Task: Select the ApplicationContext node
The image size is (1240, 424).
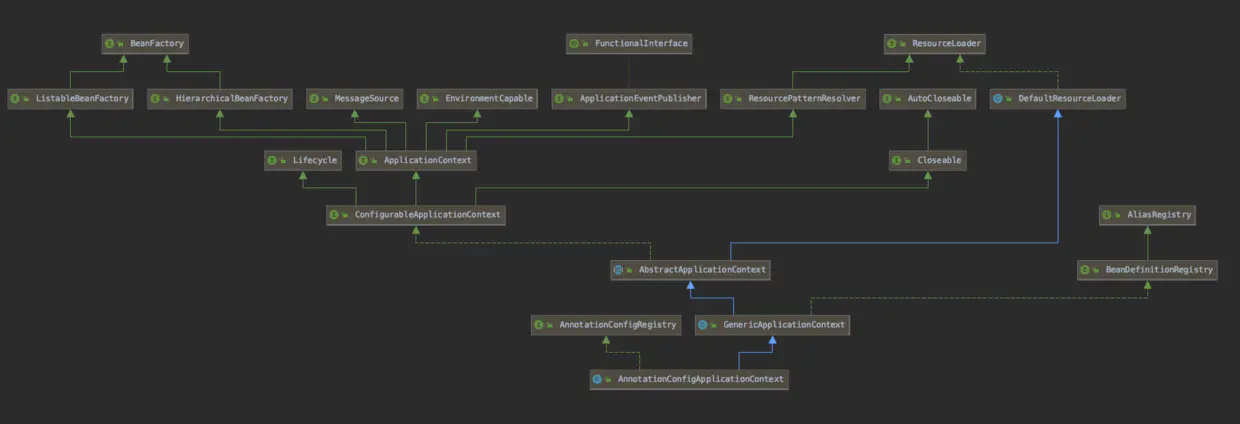Action: (x=414, y=160)
